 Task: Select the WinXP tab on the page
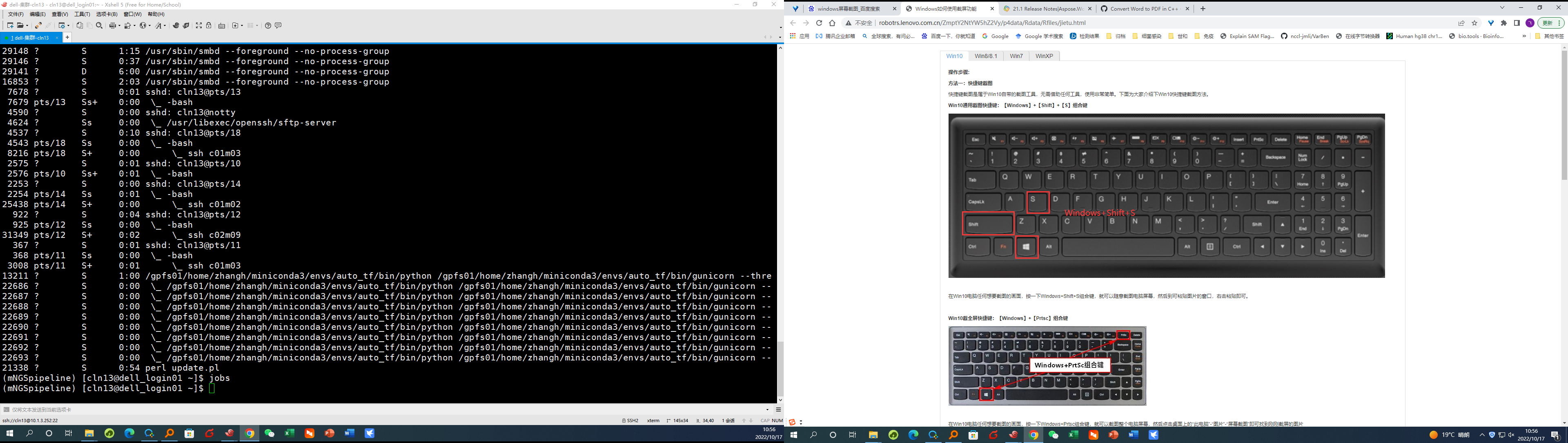point(1044,56)
